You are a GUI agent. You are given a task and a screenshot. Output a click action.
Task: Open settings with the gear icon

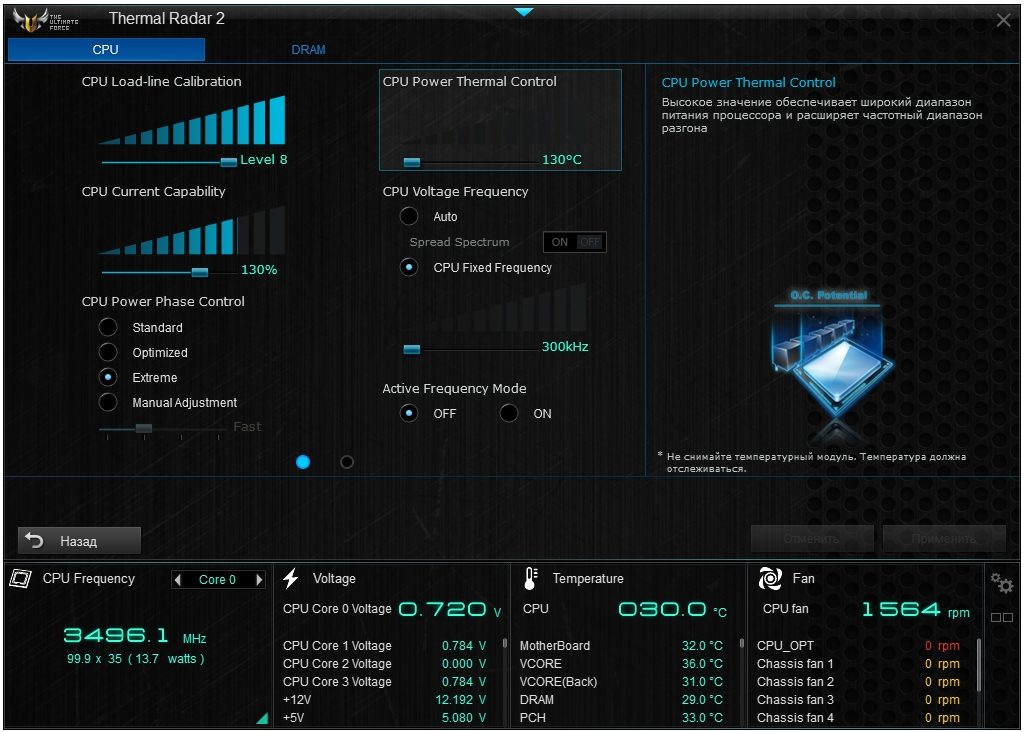tap(1001, 582)
